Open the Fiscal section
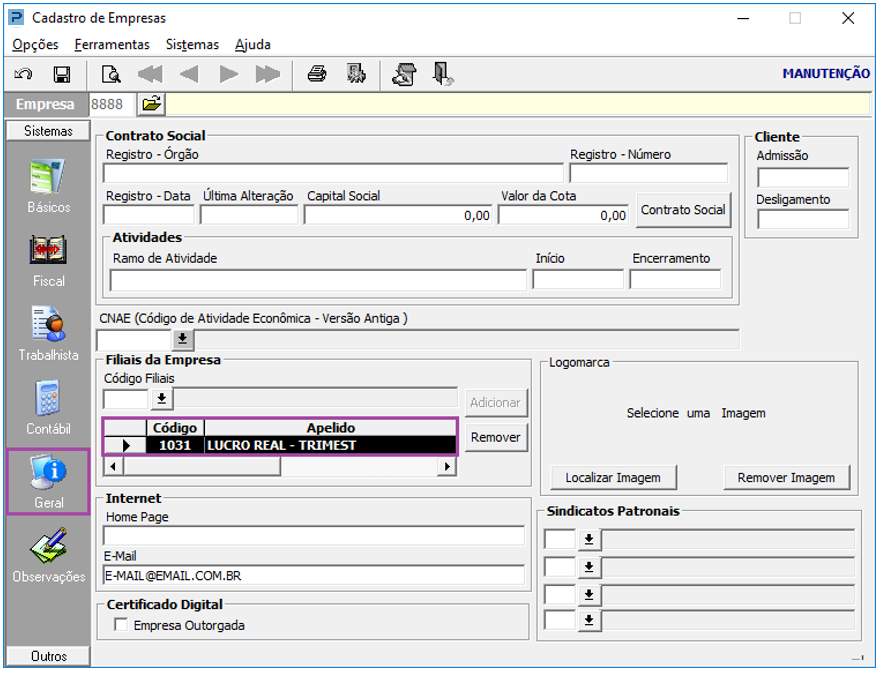881x674 pixels. (48, 261)
